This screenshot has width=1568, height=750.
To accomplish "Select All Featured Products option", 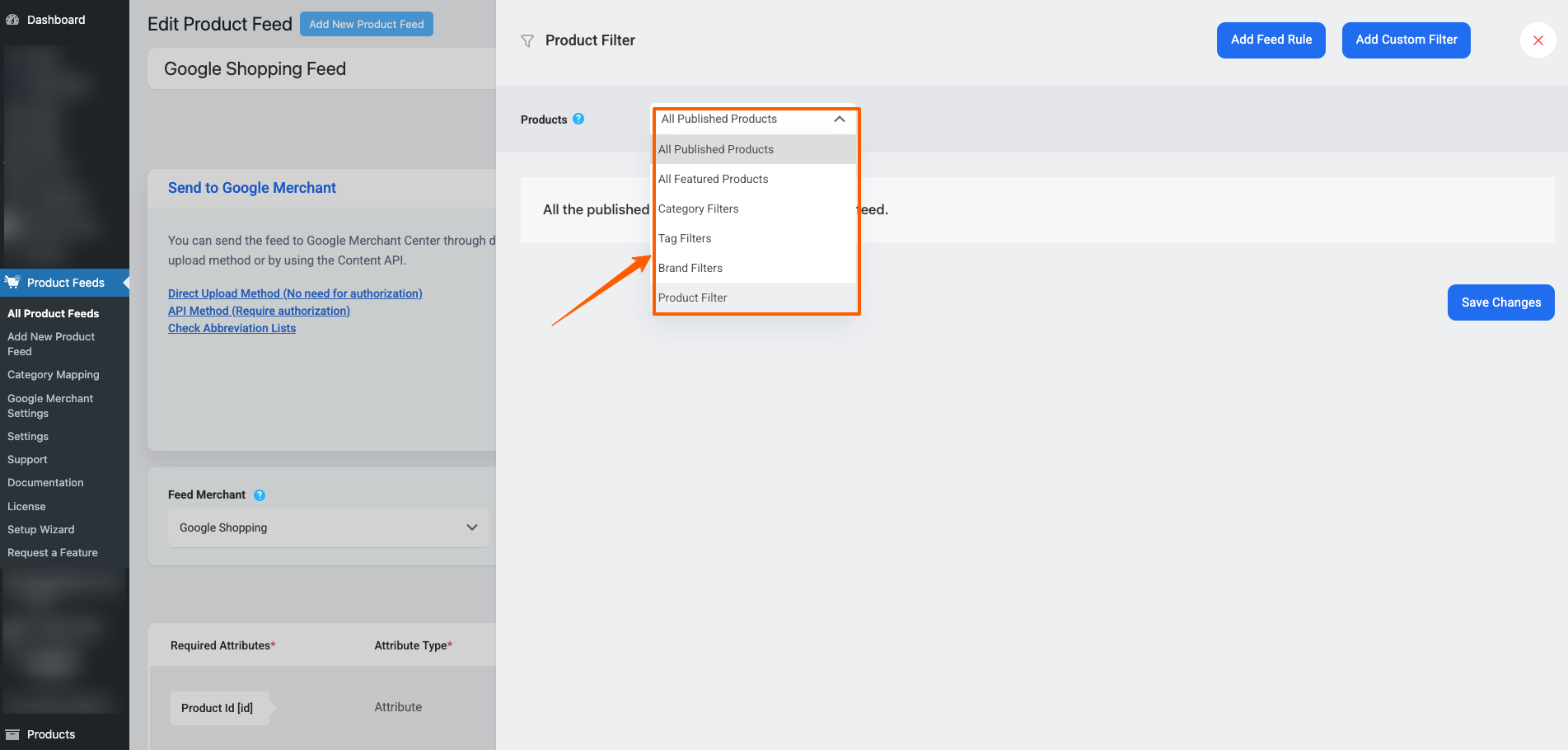I will pyautogui.click(x=714, y=179).
